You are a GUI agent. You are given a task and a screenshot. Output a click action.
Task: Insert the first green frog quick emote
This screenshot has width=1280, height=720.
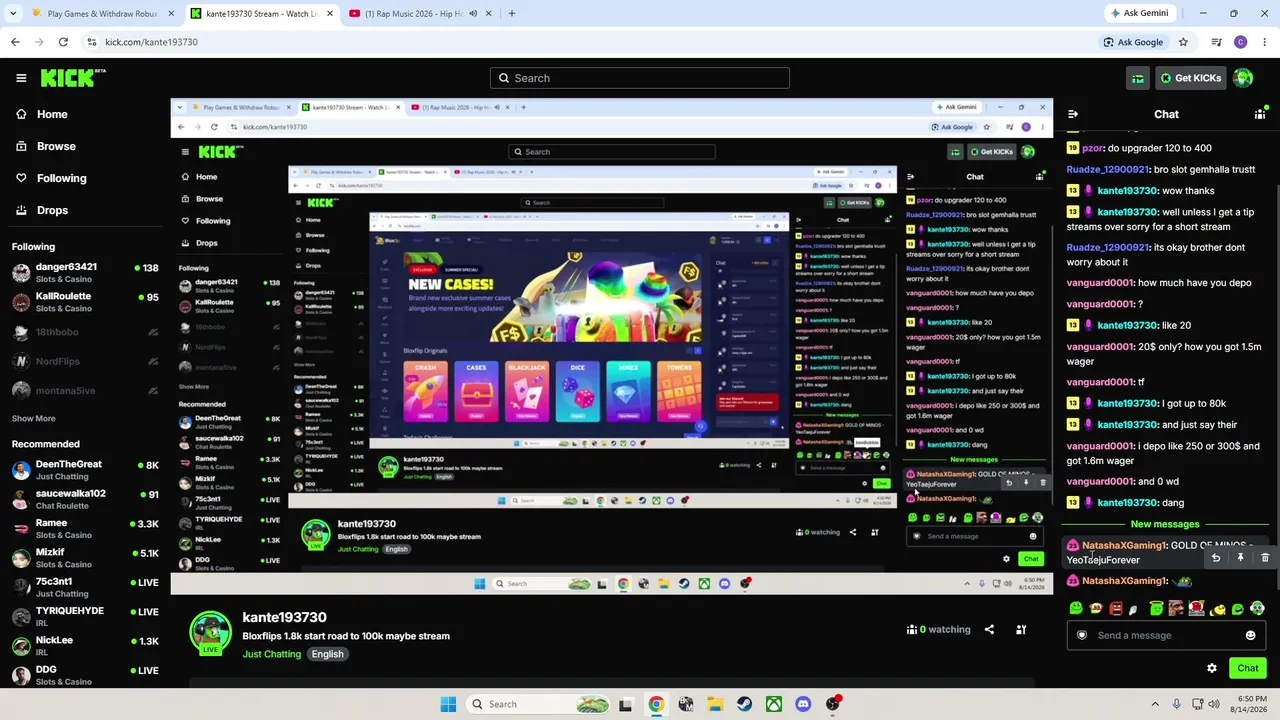(1076, 608)
